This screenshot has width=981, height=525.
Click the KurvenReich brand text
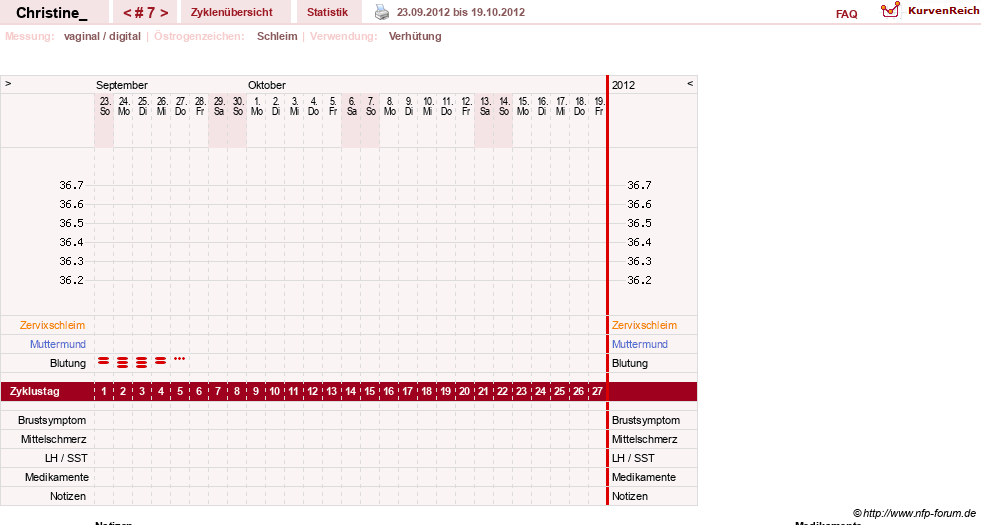943,11
